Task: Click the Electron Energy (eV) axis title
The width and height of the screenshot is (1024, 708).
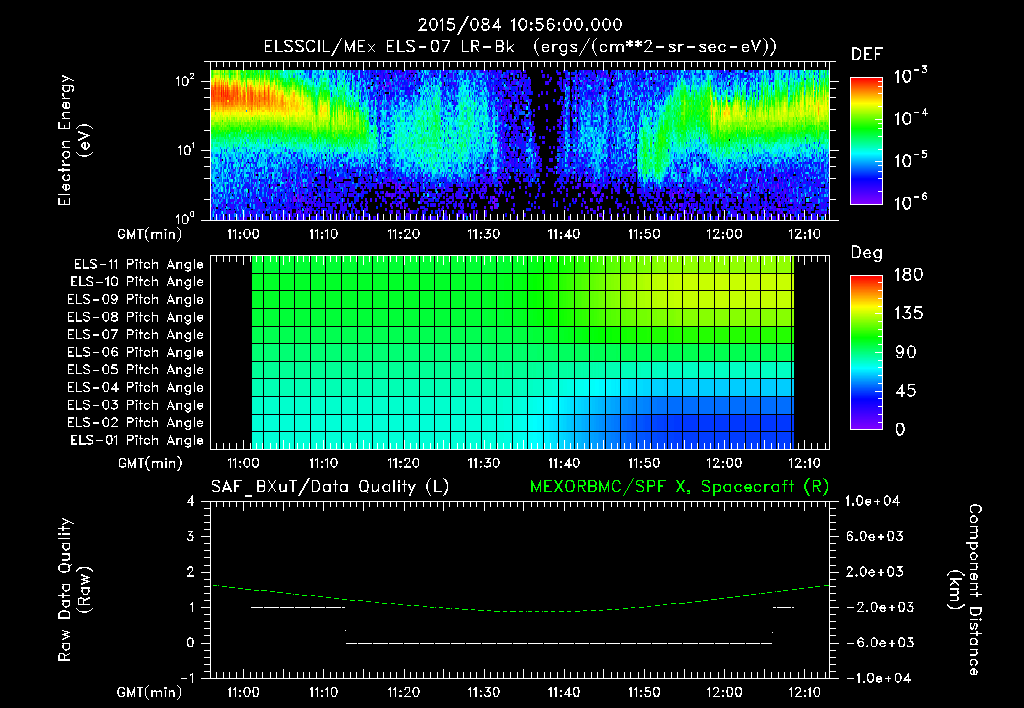Action: [x=74, y=140]
